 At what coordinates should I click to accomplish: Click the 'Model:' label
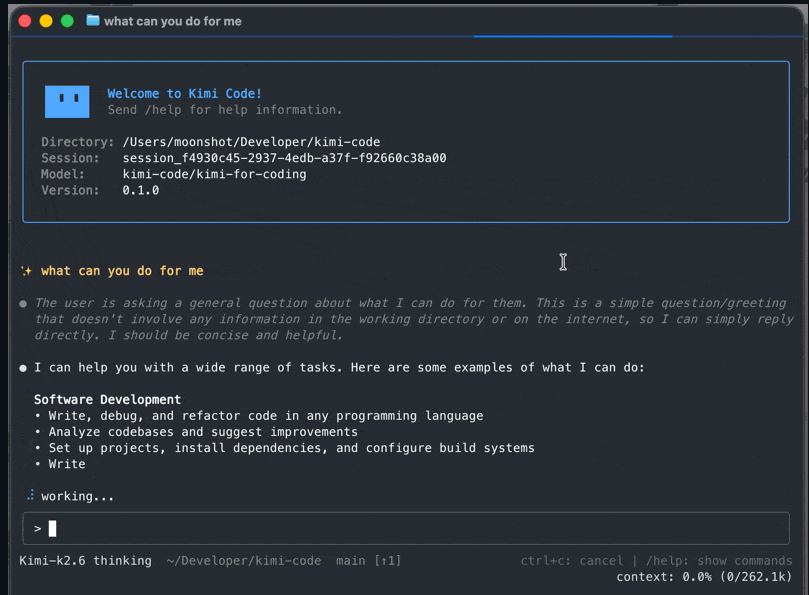pyautogui.click(x=63, y=174)
